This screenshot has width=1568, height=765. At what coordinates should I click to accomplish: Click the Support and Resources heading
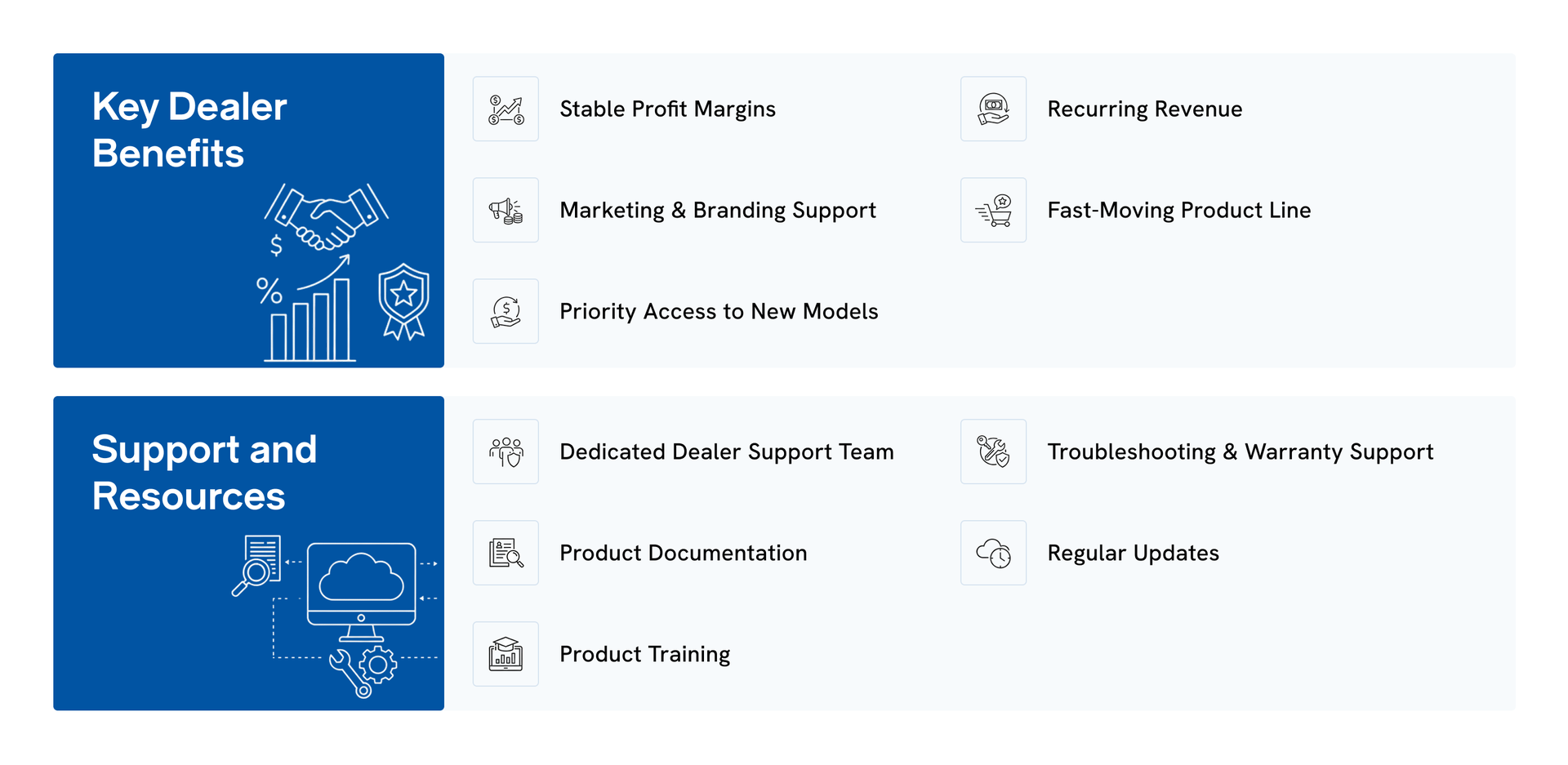pyautogui.click(x=204, y=474)
